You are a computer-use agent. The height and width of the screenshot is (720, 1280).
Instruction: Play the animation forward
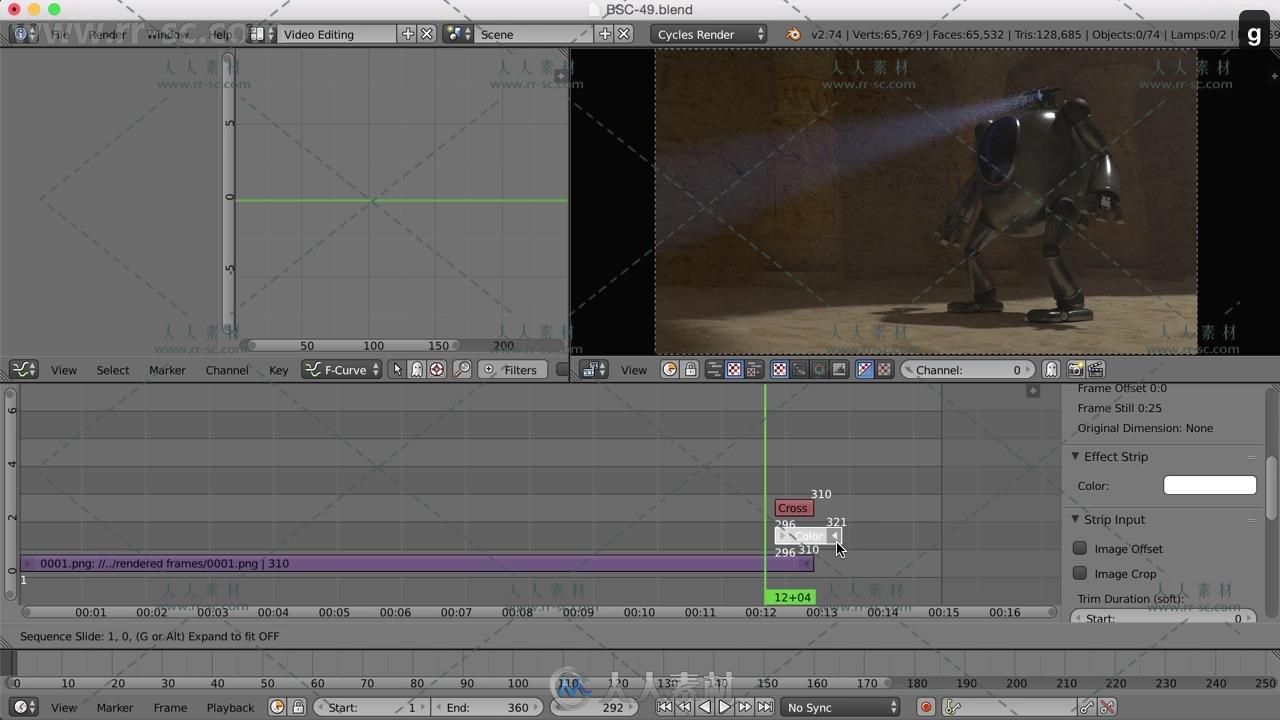(x=725, y=707)
